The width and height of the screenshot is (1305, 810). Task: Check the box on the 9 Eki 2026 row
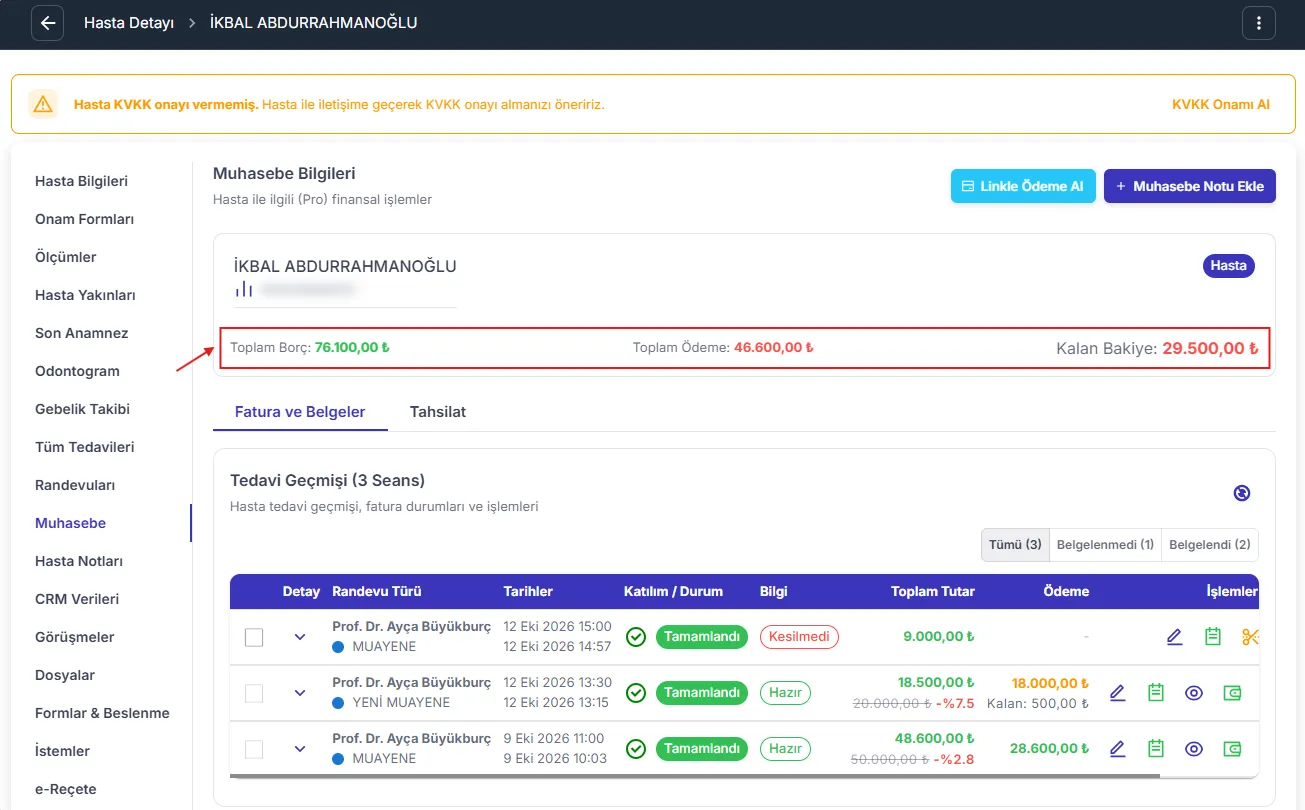point(254,749)
